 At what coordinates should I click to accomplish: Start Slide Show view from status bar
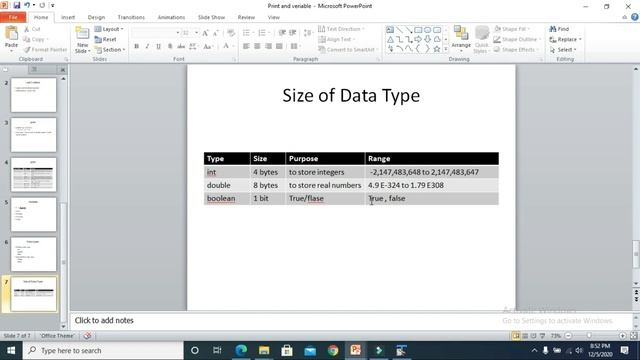point(542,336)
